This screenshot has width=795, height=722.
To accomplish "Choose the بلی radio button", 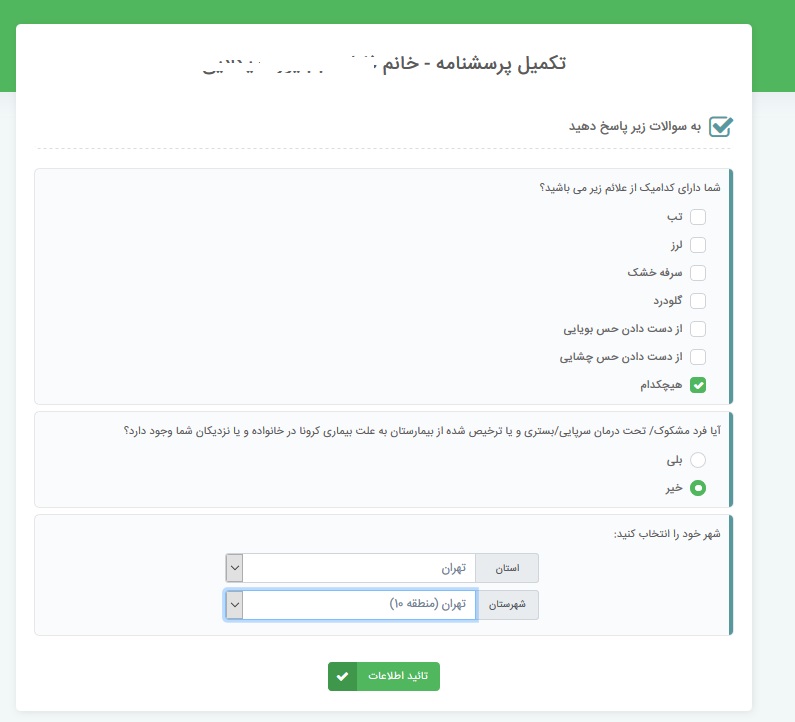I will click(x=698, y=460).
